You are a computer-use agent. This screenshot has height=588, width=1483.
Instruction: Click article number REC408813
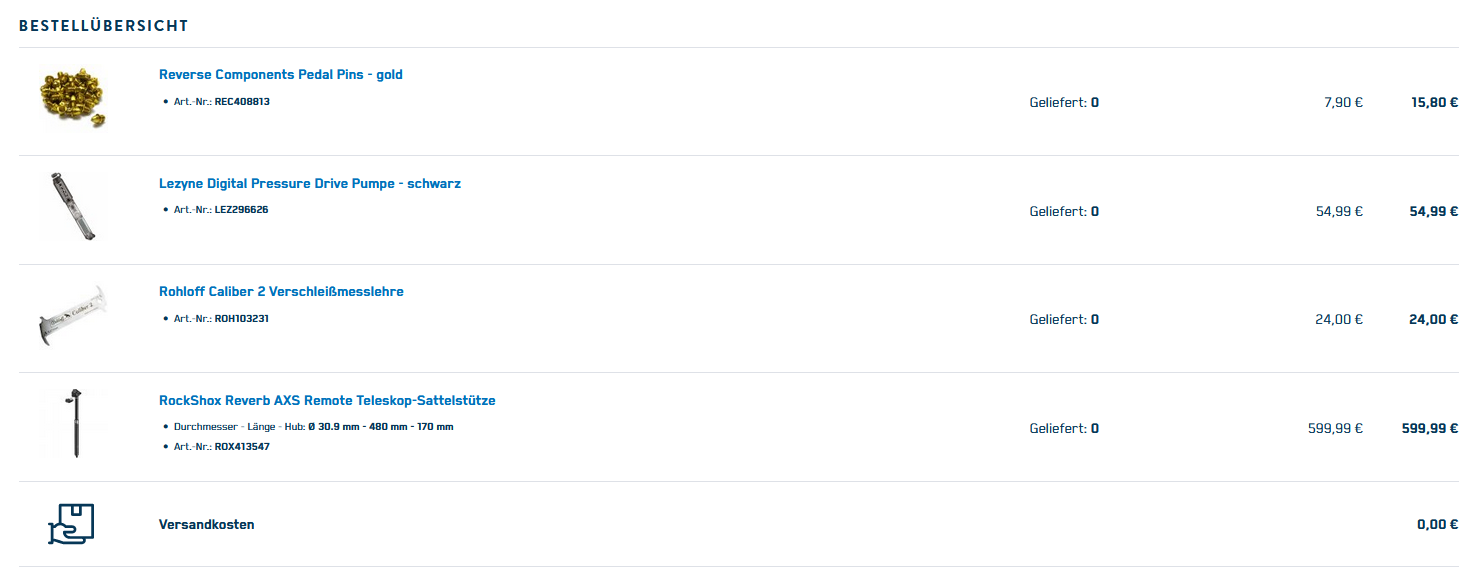(242, 102)
